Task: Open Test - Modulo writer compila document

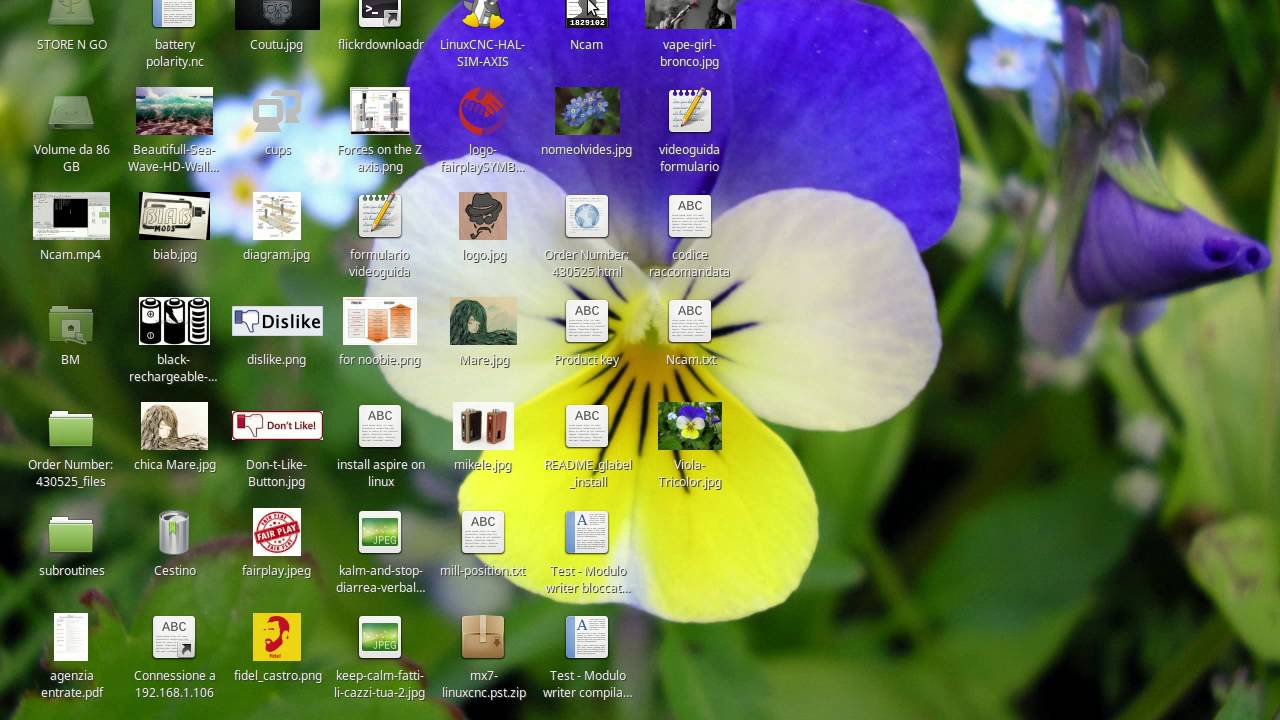Action: pyautogui.click(x=586, y=637)
